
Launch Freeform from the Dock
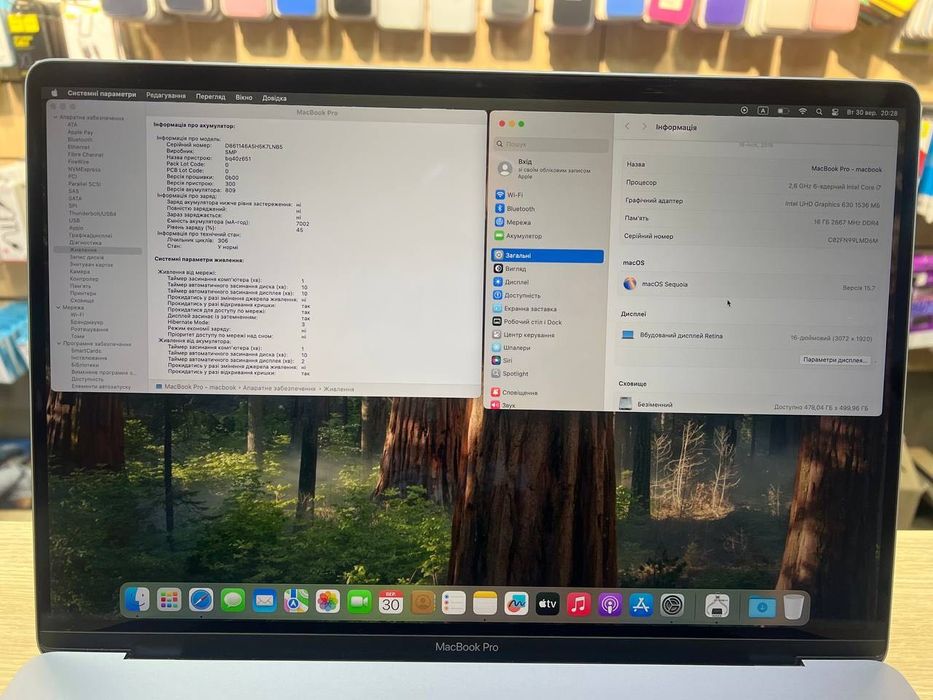(516, 604)
